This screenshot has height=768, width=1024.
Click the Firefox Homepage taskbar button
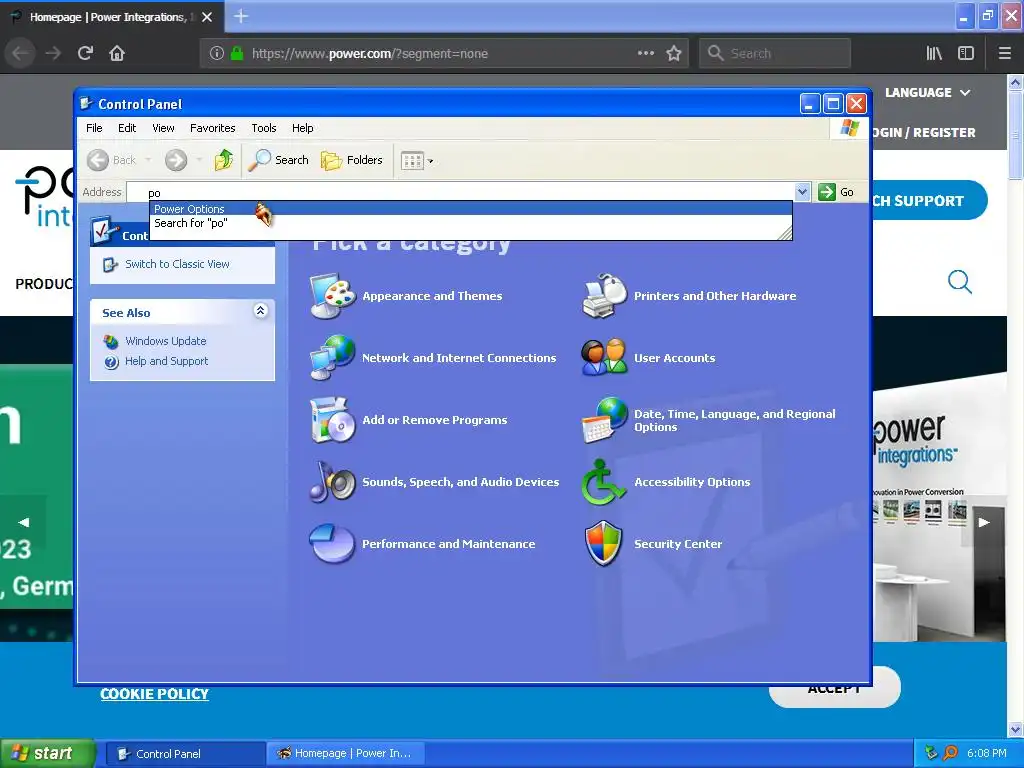point(346,754)
